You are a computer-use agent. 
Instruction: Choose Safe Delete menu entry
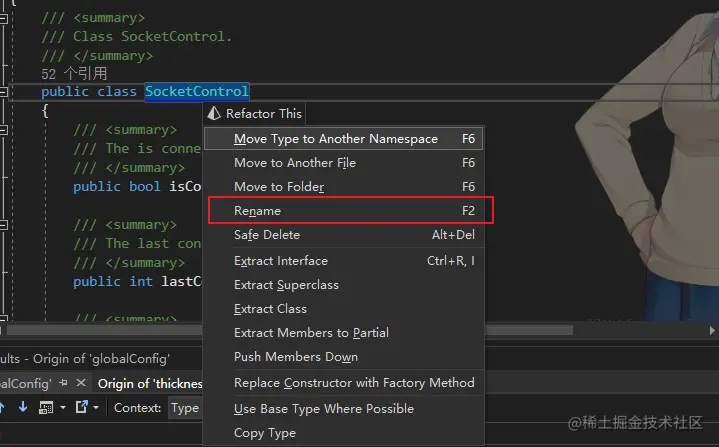[266, 235]
